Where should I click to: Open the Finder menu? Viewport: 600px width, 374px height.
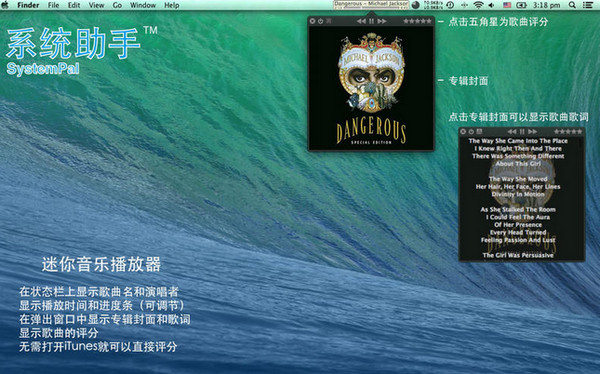pos(28,5)
